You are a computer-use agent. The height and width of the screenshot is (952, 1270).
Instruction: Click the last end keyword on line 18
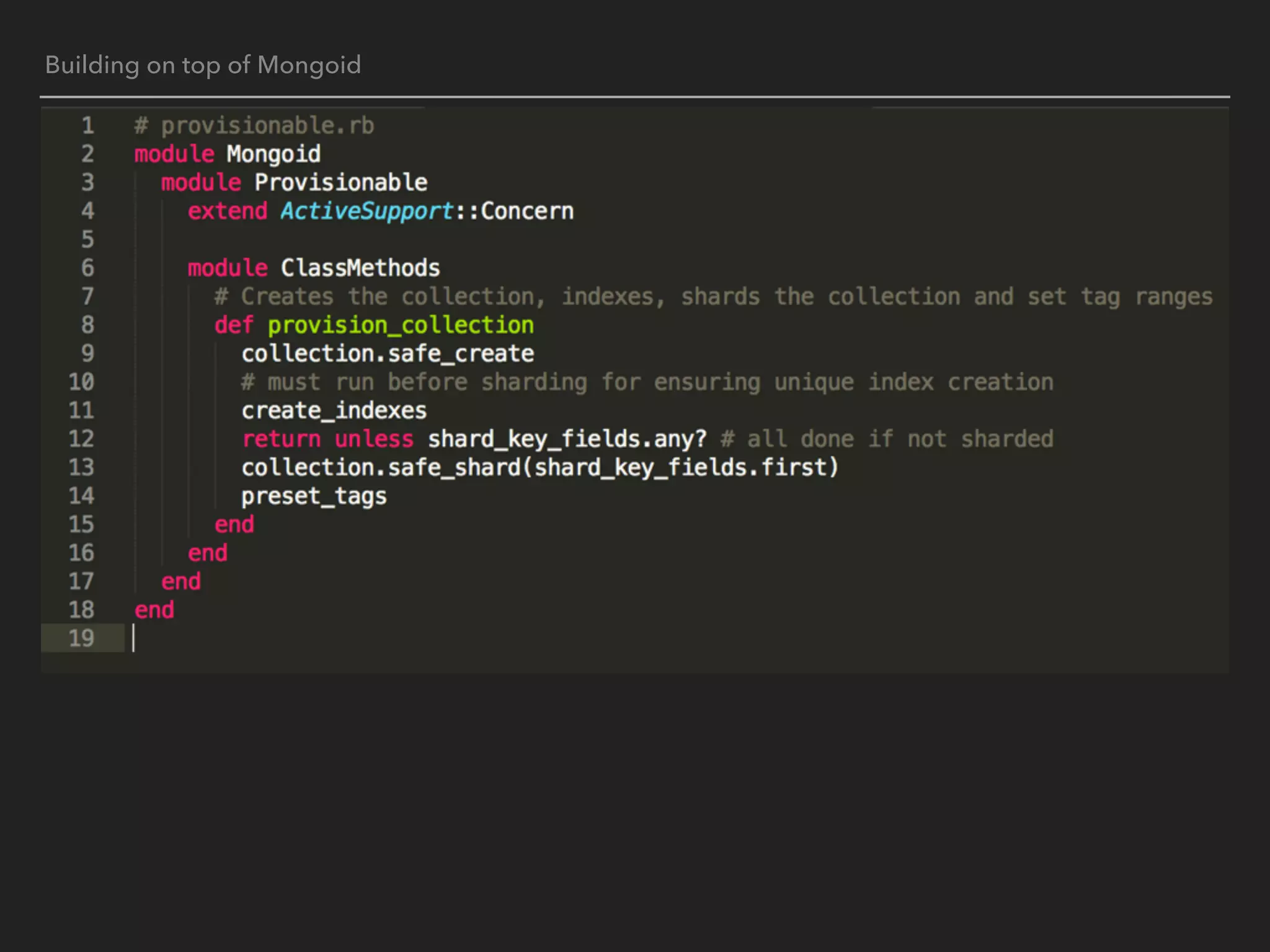point(154,610)
